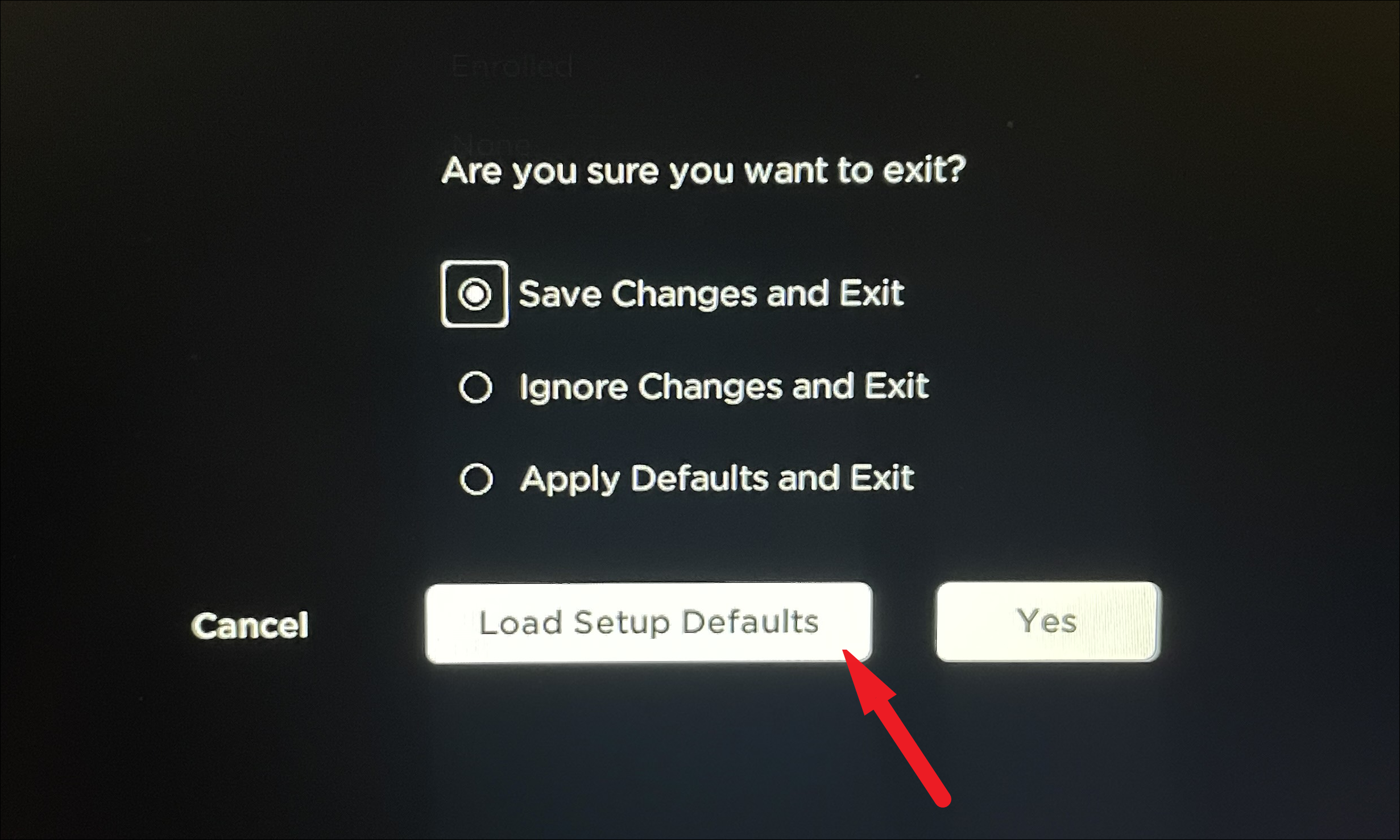Click the red arrow annotation
1400x840 pixels.
tap(896, 728)
